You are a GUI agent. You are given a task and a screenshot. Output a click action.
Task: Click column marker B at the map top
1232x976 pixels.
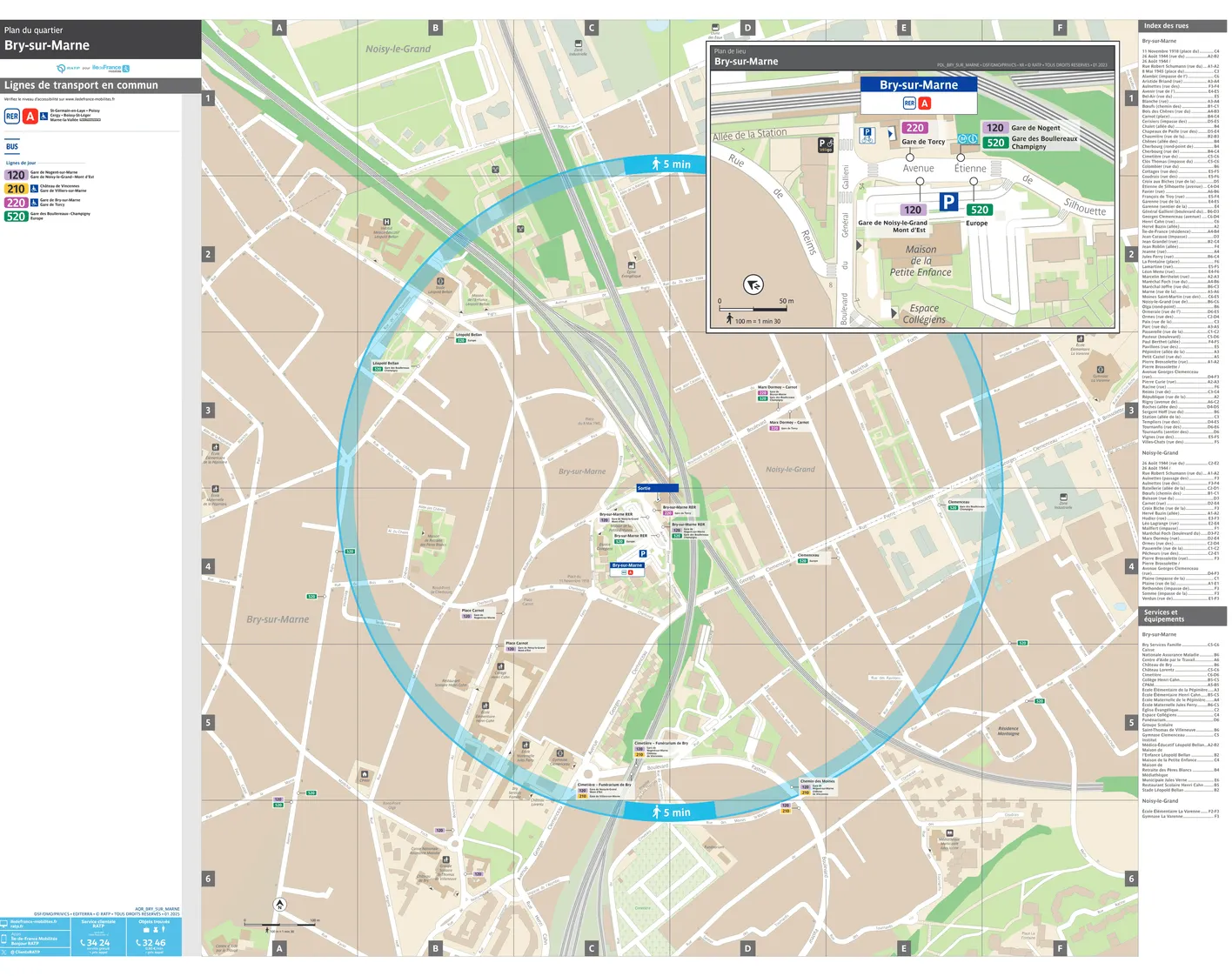point(436,28)
